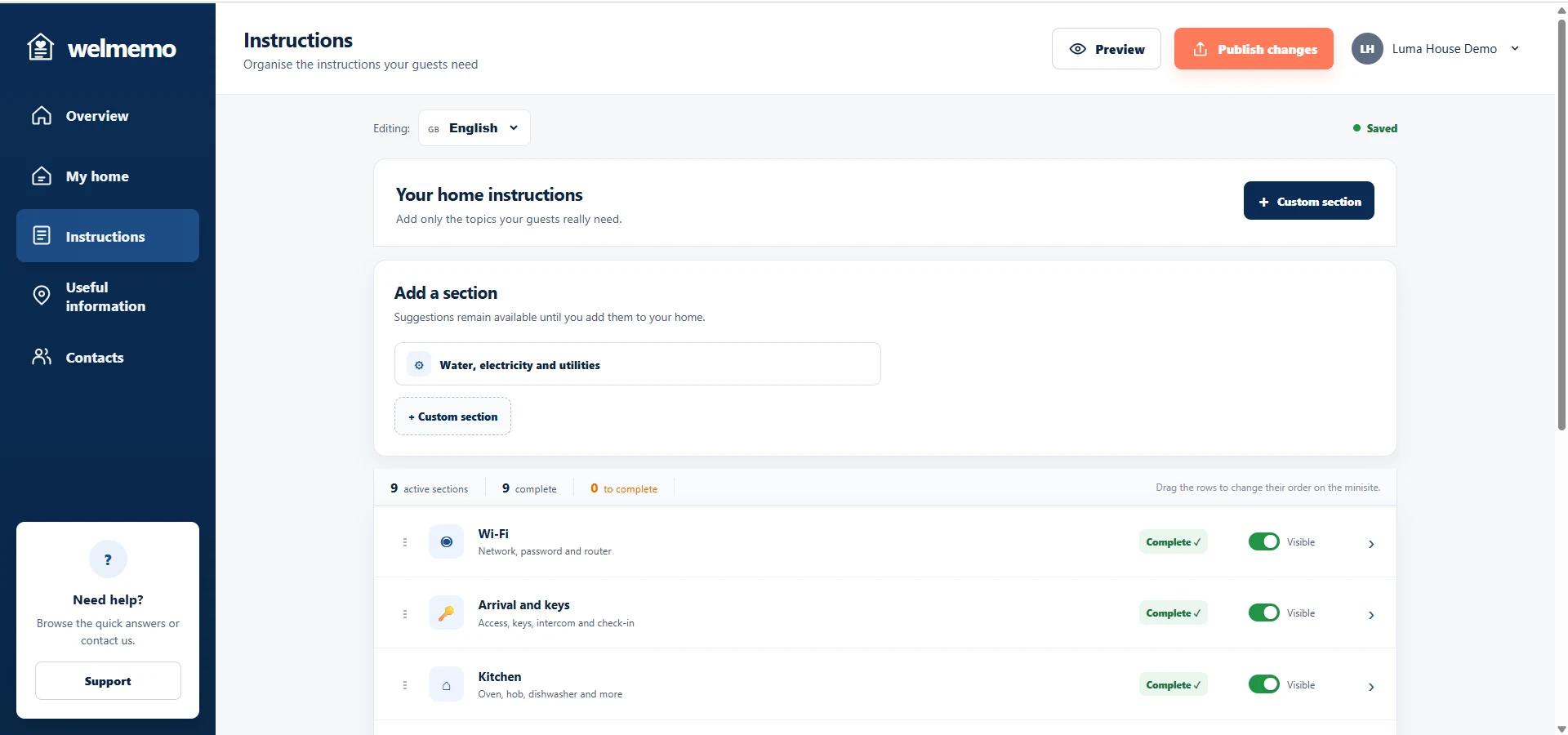1568x735 pixels.
Task: Click the Useful information location pin icon
Action: [42, 296]
